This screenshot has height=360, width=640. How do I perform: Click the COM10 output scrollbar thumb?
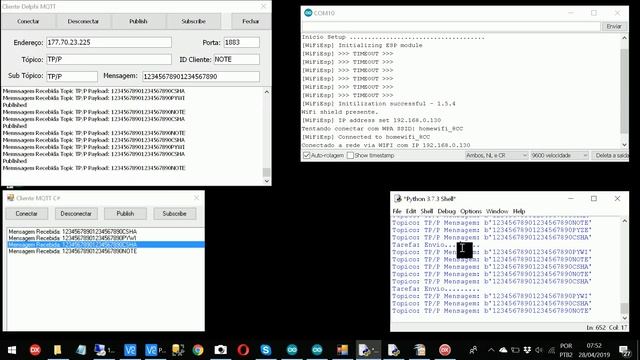(624, 91)
